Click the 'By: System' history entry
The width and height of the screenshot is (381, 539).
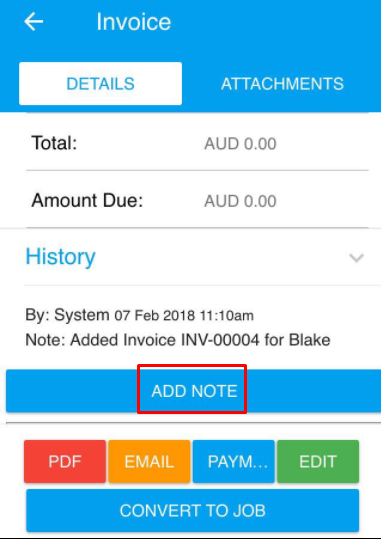(67, 315)
